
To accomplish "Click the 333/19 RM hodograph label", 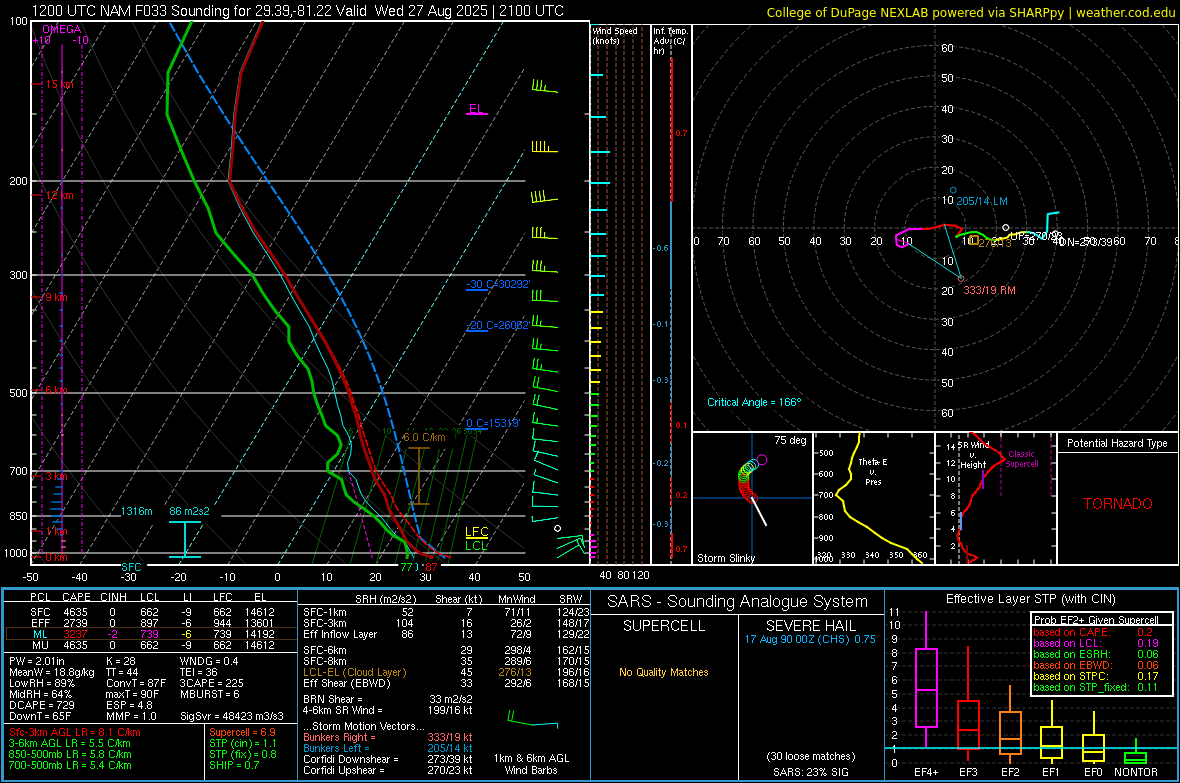I will coord(990,290).
